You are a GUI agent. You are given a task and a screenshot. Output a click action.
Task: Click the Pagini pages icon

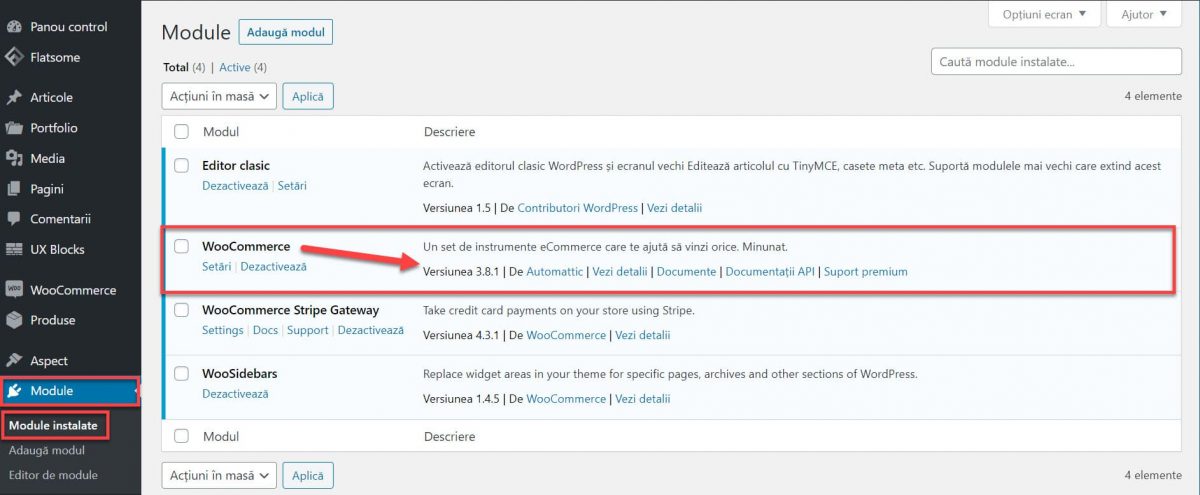pos(14,188)
